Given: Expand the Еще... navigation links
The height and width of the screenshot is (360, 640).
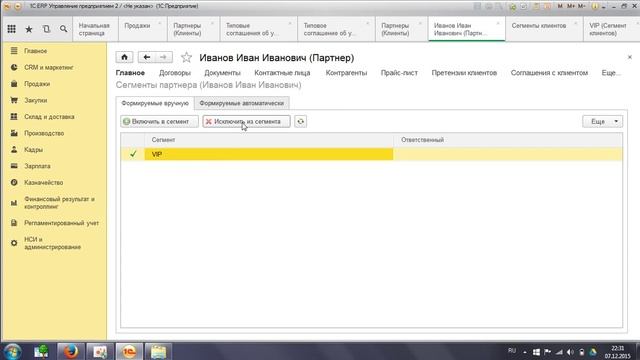Looking at the screenshot, I should click(611, 73).
